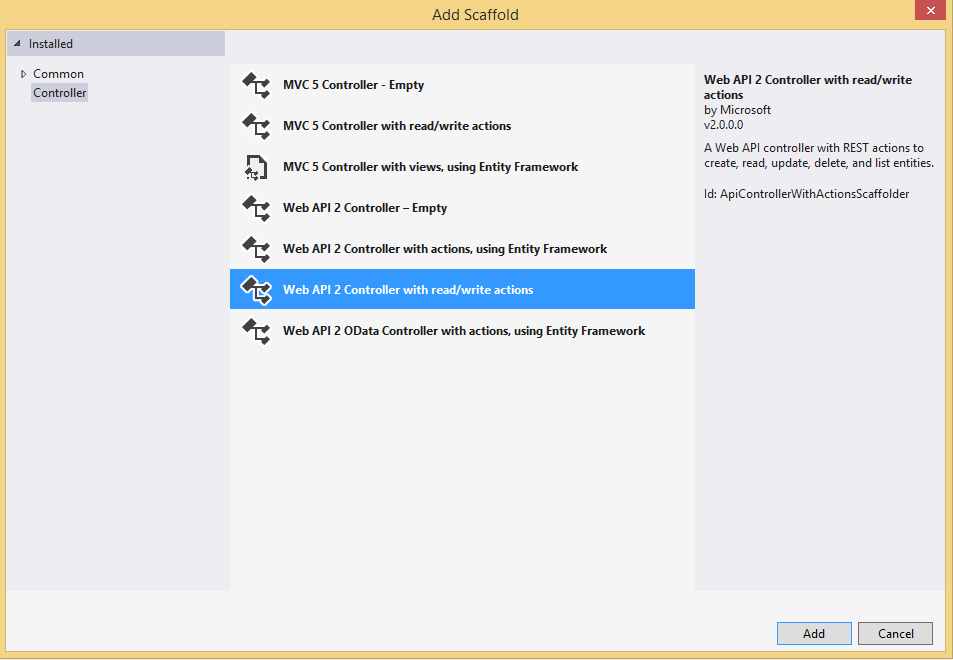Image resolution: width=953 pixels, height=660 pixels.
Task: Select "MVC 5 Controller with views, using Entity Framework"
Action: [462, 167]
